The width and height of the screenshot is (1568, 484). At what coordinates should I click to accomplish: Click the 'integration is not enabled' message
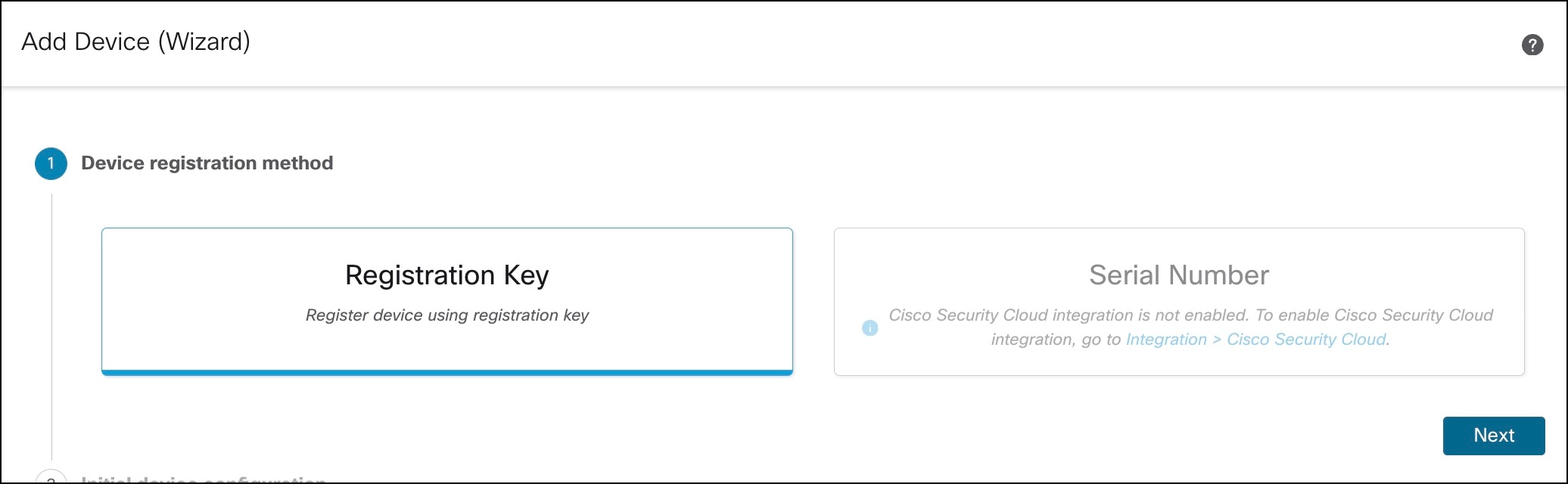[1190, 315]
